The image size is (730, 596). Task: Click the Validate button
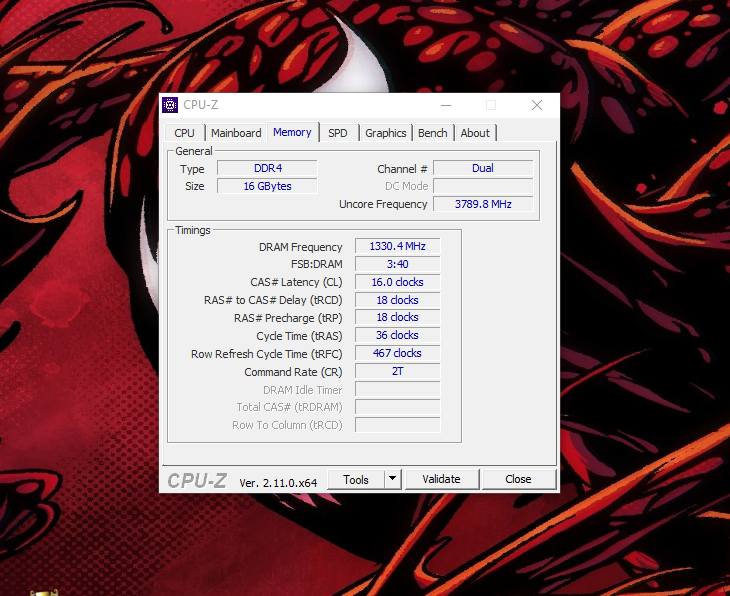pyautogui.click(x=441, y=479)
